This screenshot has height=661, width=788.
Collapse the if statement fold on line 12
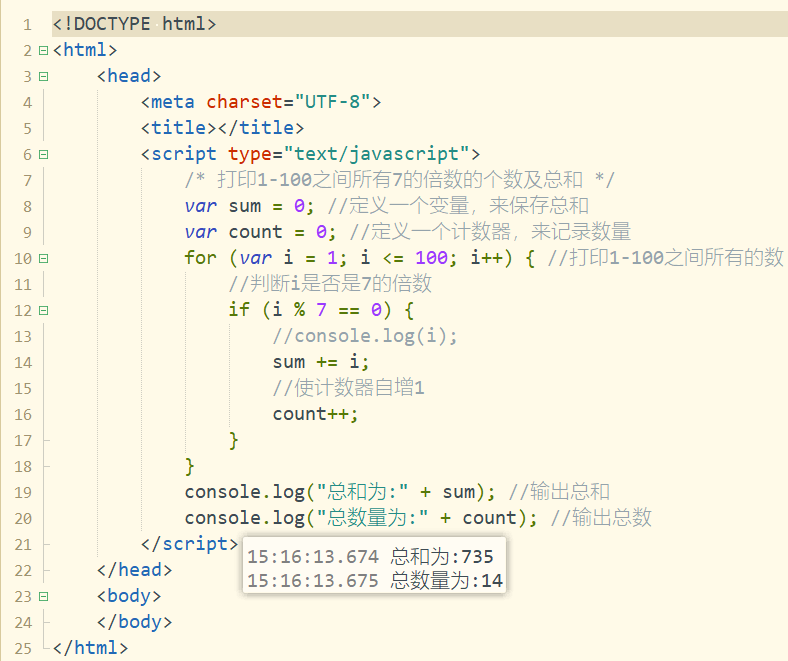coord(44,311)
